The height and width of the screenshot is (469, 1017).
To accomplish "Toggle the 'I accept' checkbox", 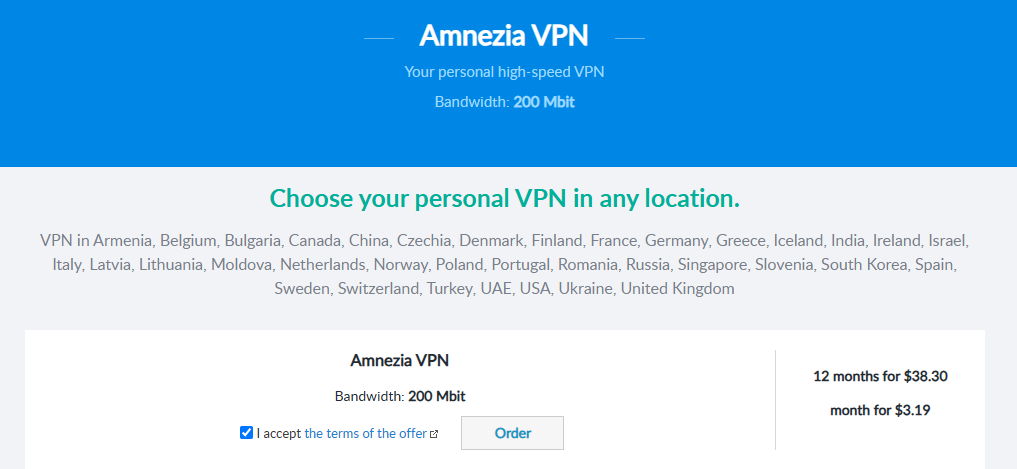I will pos(247,433).
